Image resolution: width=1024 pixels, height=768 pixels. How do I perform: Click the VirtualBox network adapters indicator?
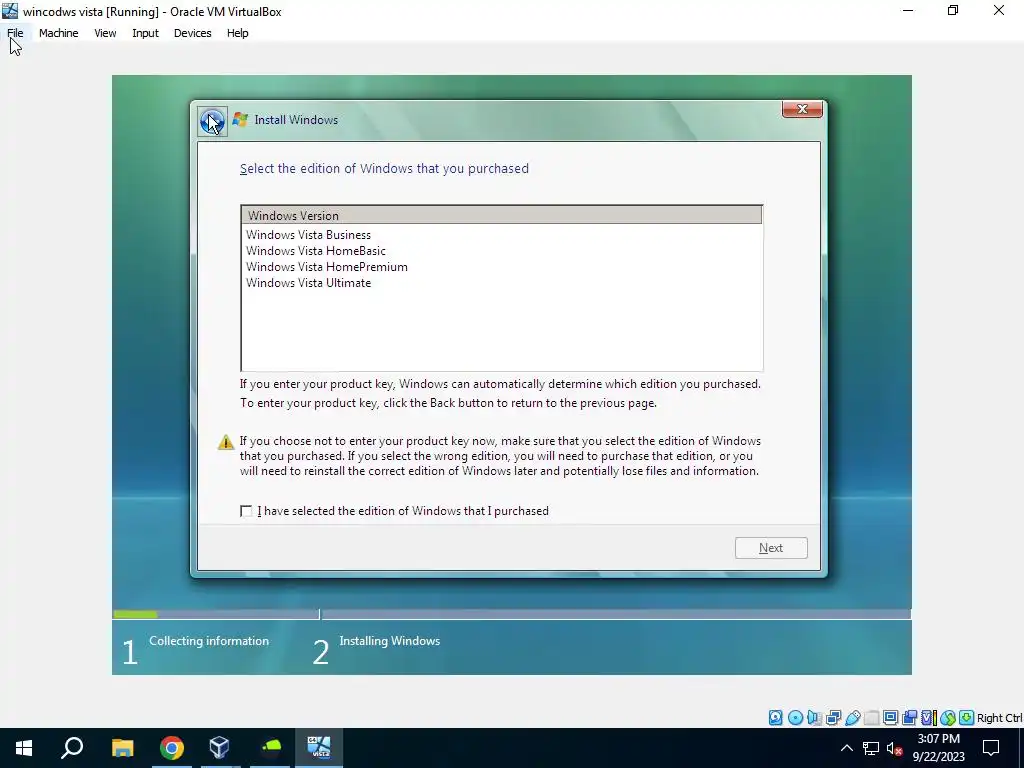point(833,718)
